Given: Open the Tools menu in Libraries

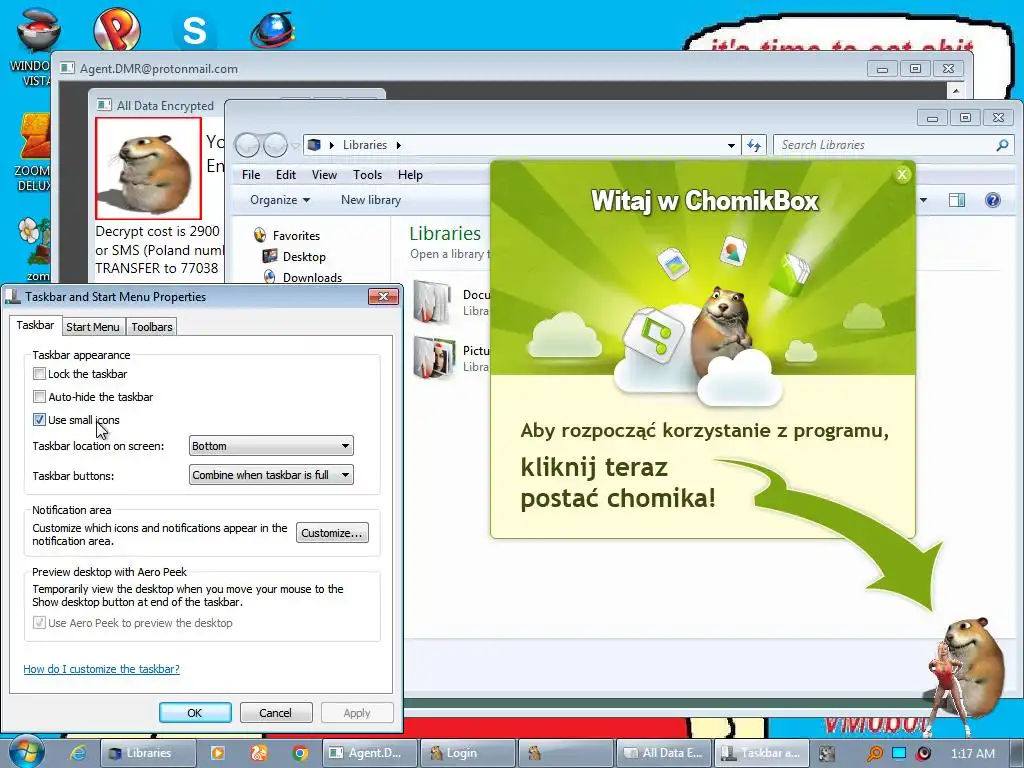Looking at the screenshot, I should pos(367,175).
